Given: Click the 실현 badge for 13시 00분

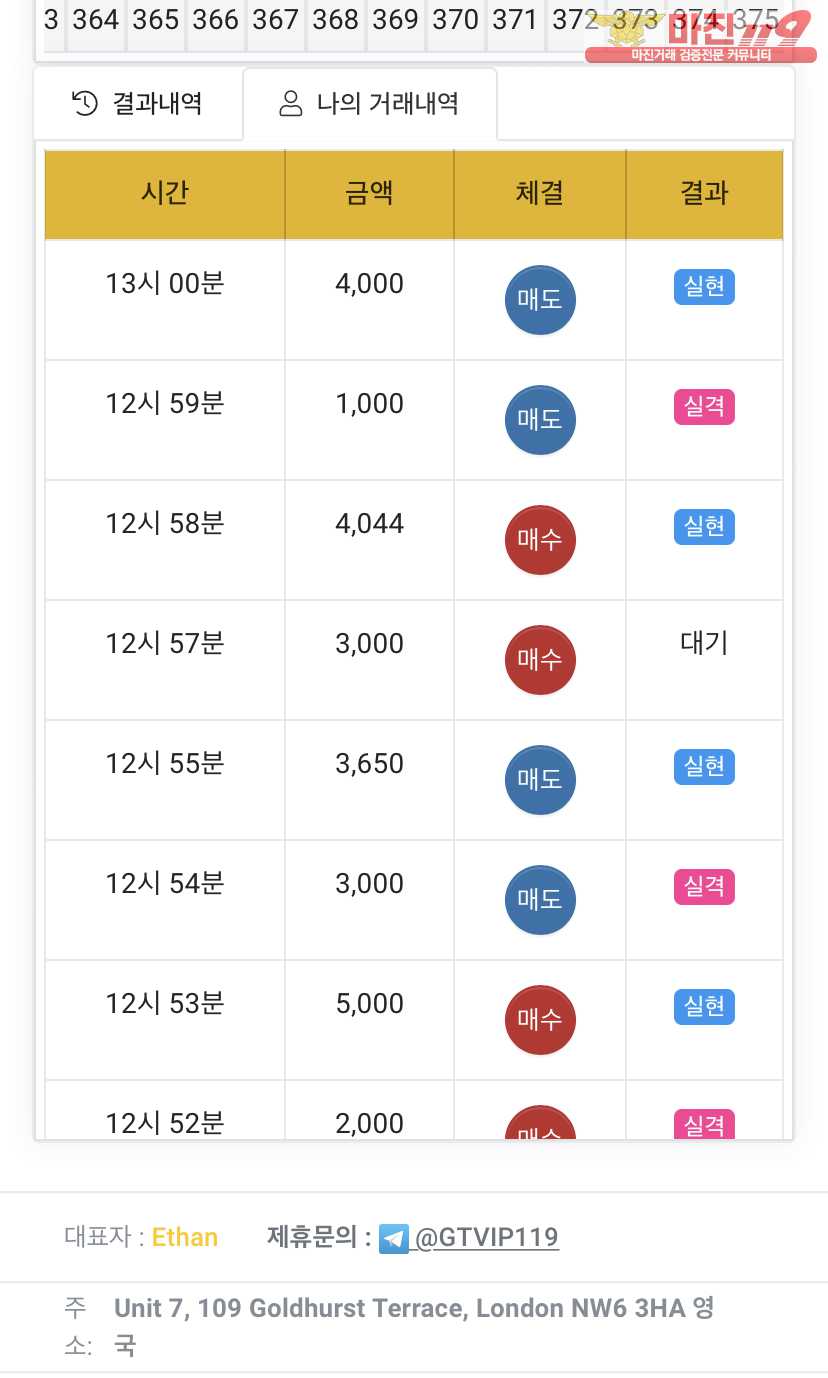Looking at the screenshot, I should coord(704,287).
